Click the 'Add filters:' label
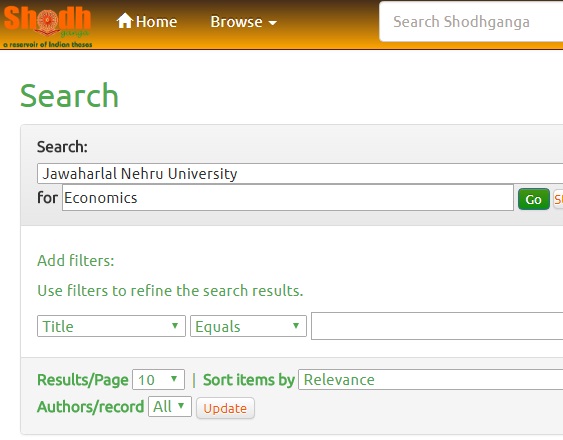The width and height of the screenshot is (563, 440). pyautogui.click(x=76, y=261)
